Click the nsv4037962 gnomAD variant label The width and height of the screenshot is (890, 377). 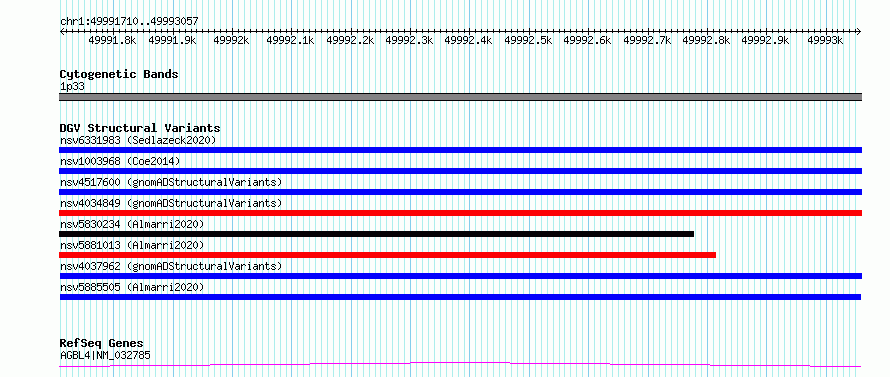[171, 266]
